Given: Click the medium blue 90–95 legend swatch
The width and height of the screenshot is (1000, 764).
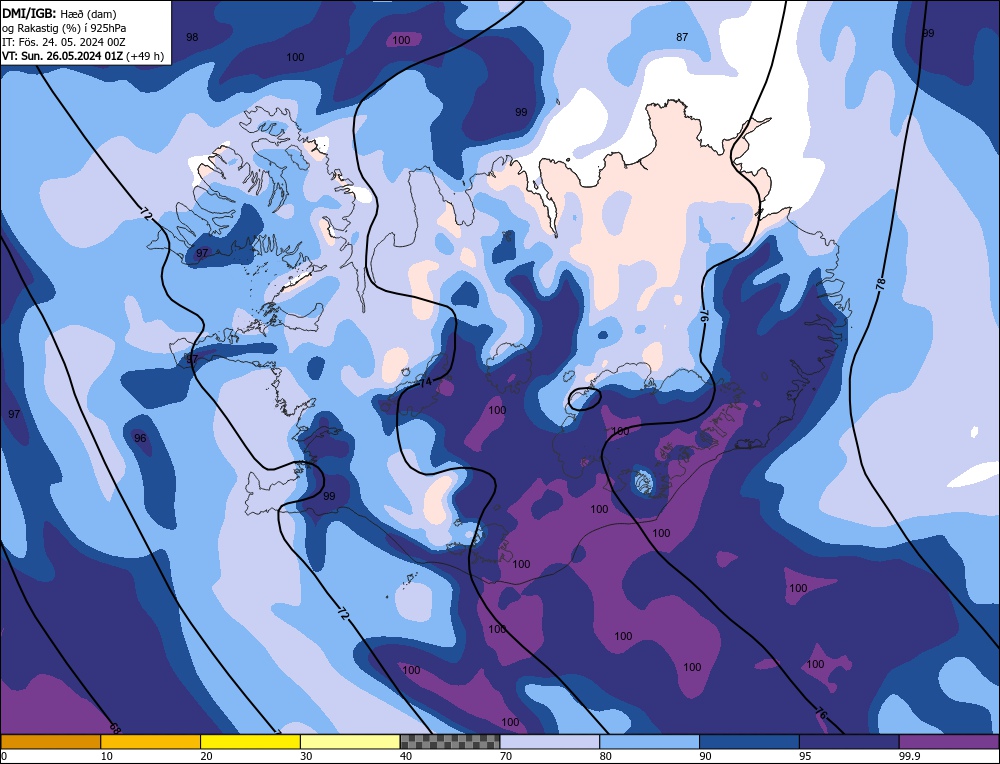Looking at the screenshot, I should point(749,741).
